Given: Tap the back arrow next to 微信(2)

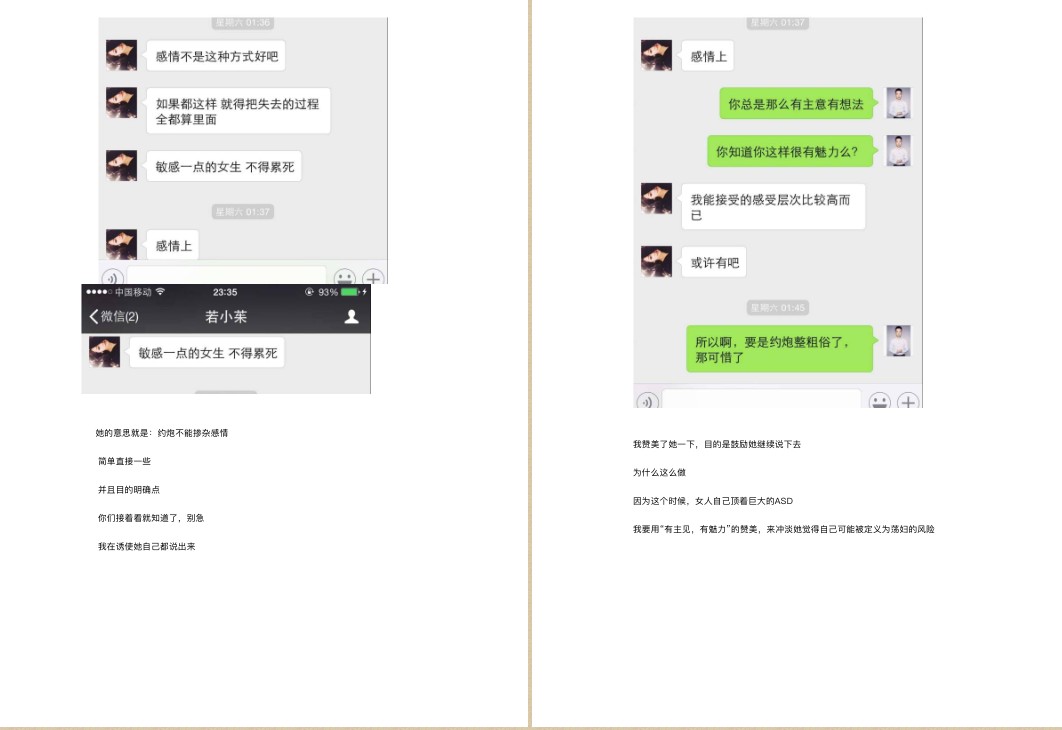Looking at the screenshot, I should coord(93,316).
